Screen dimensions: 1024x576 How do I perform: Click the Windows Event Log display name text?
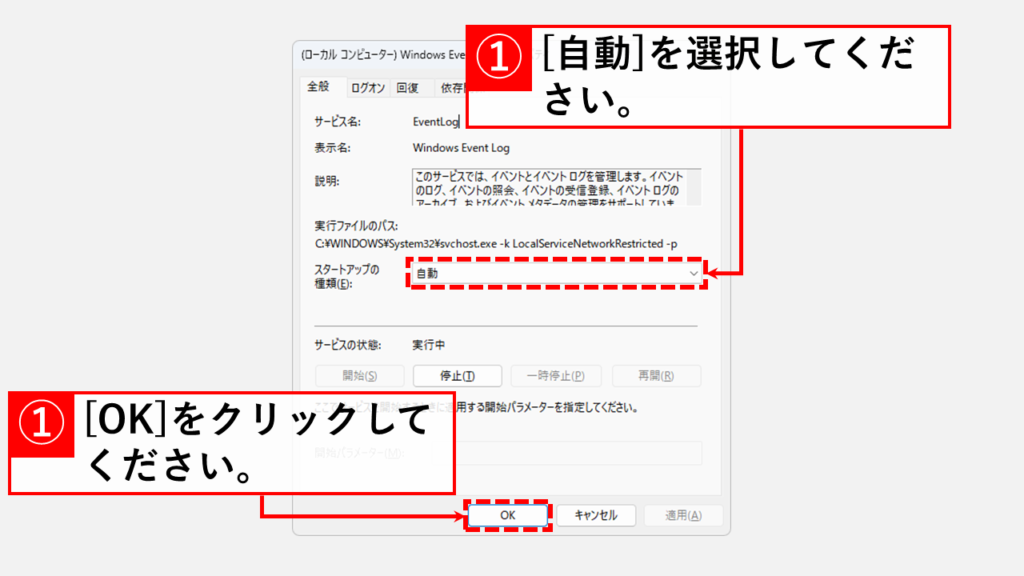[461, 148]
